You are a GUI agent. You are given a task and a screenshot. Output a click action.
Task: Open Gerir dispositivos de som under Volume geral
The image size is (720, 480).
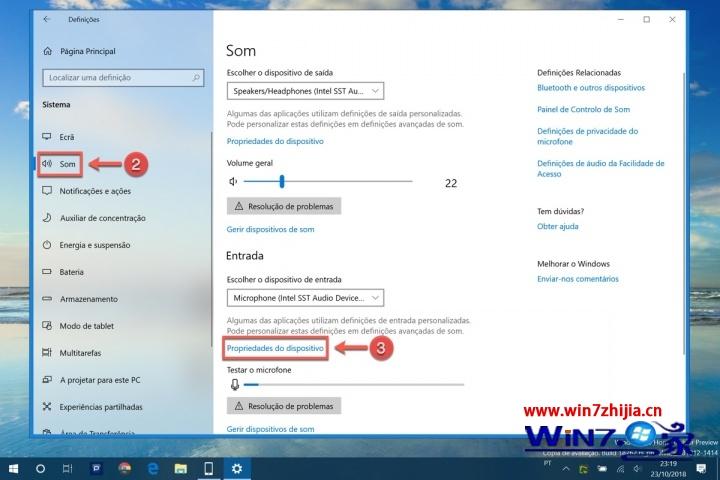(270, 229)
